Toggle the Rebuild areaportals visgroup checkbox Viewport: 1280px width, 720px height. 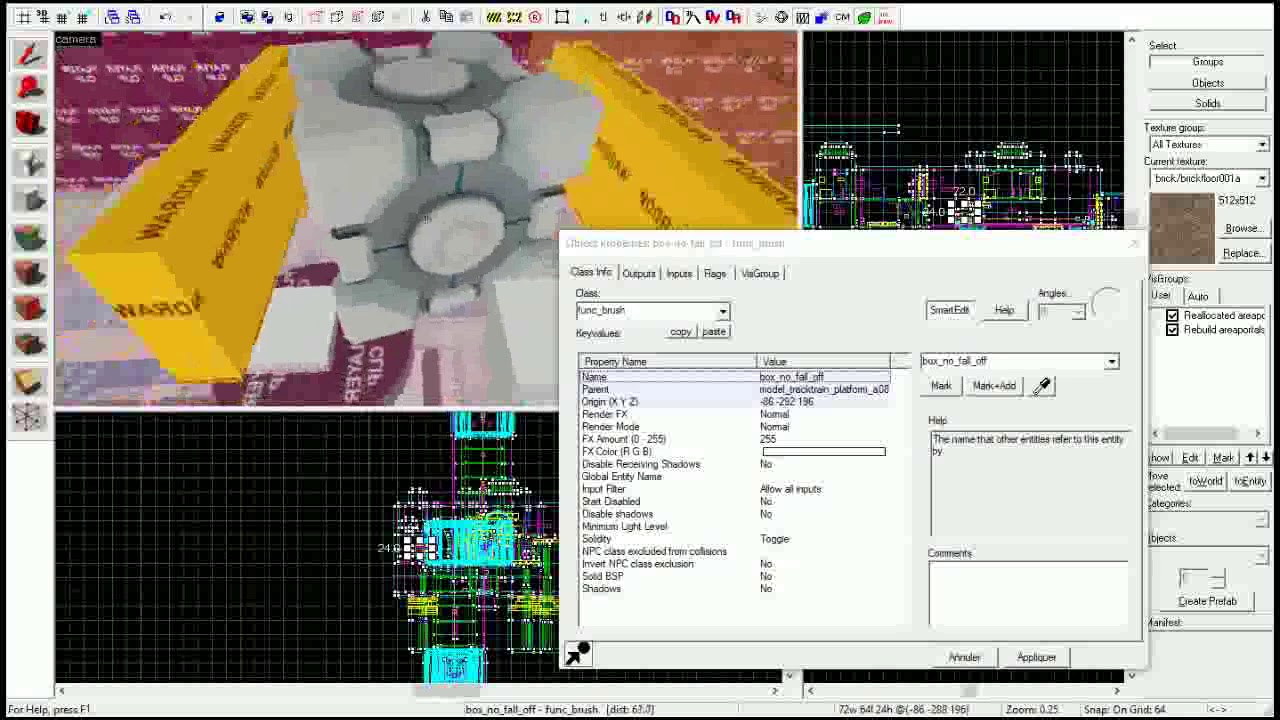tap(1172, 330)
